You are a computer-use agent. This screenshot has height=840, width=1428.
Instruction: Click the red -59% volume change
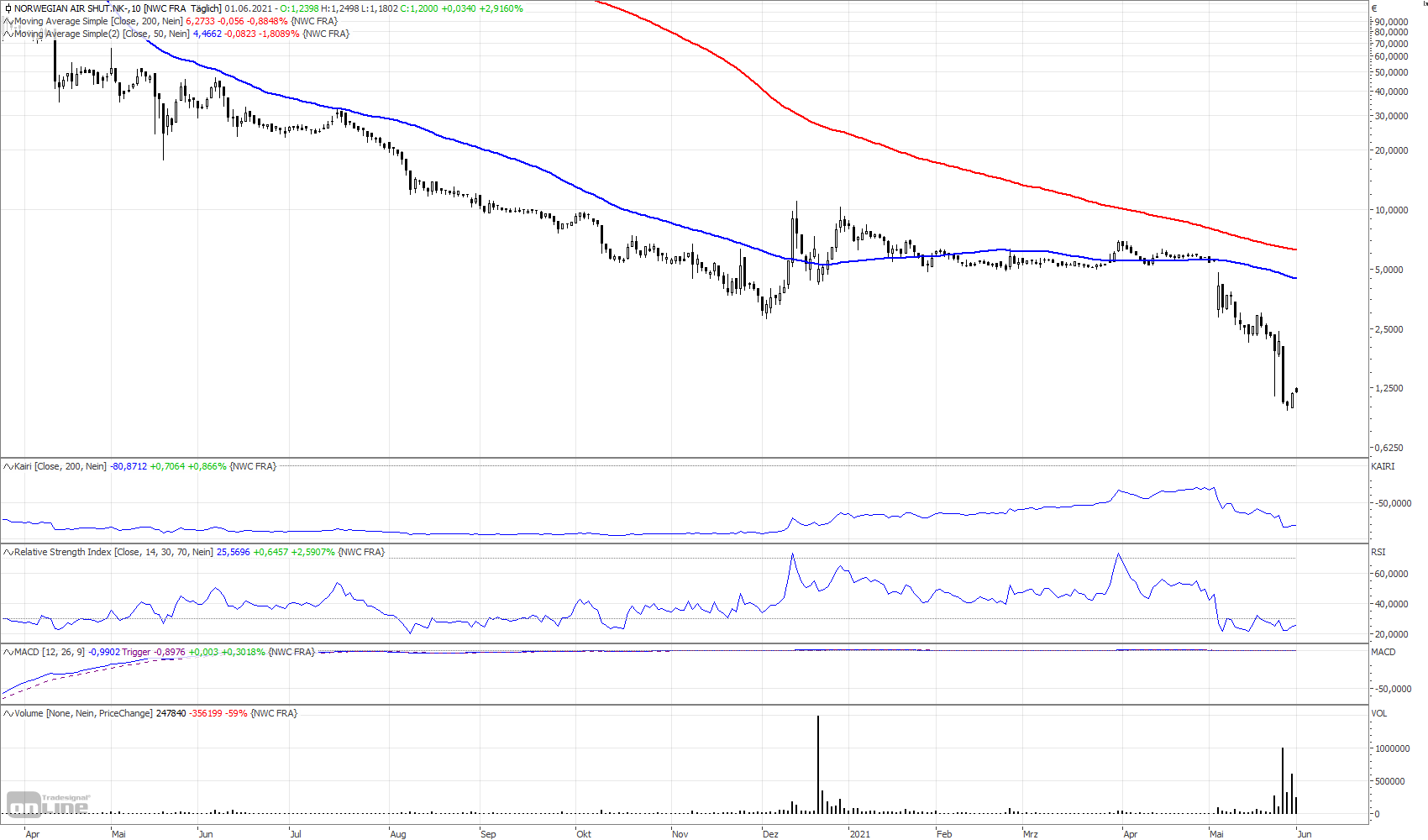236,713
